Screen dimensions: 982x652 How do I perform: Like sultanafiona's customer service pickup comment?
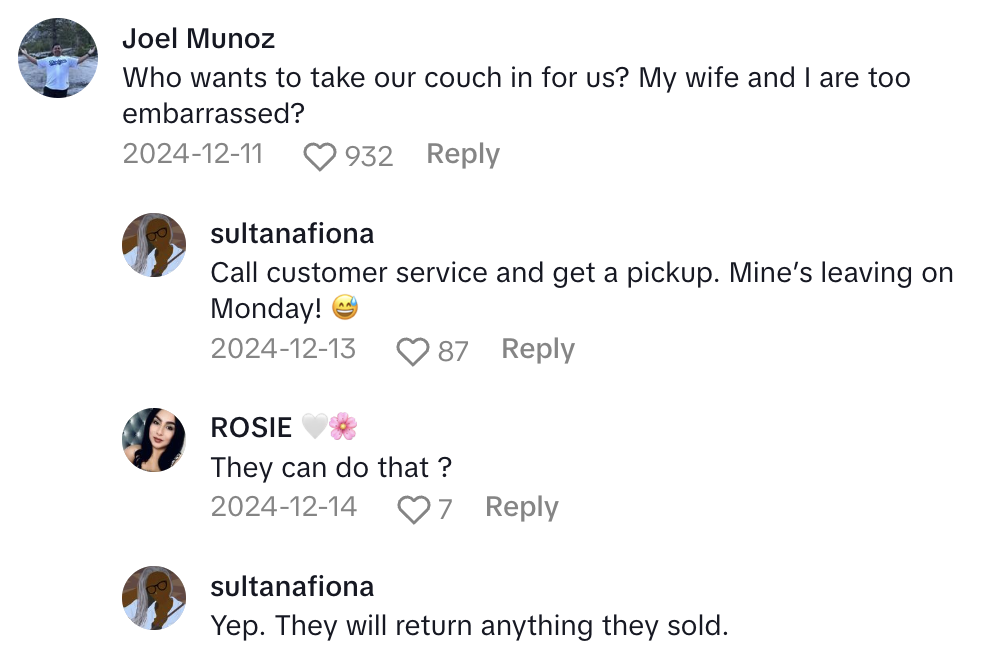click(412, 352)
